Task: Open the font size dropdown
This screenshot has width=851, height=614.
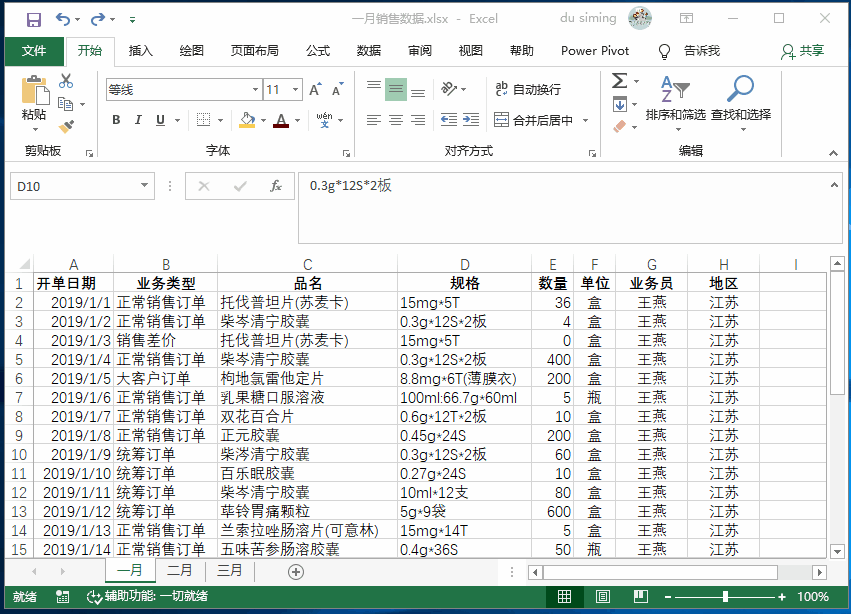Action: point(295,89)
